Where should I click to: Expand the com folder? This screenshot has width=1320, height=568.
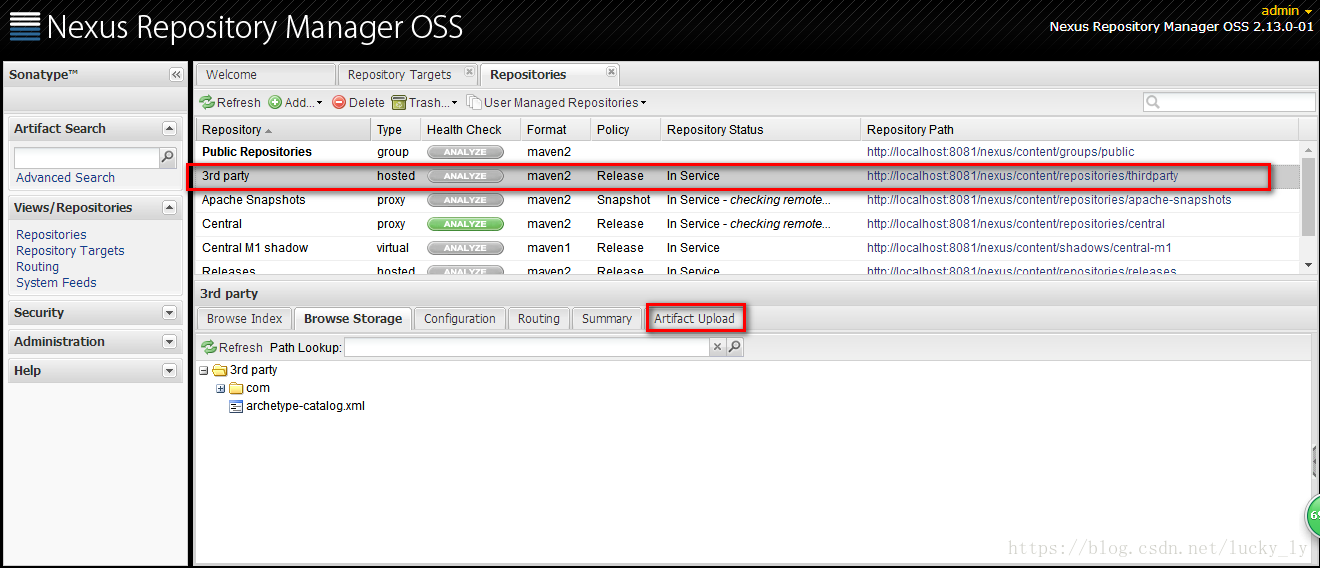pyautogui.click(x=221, y=388)
